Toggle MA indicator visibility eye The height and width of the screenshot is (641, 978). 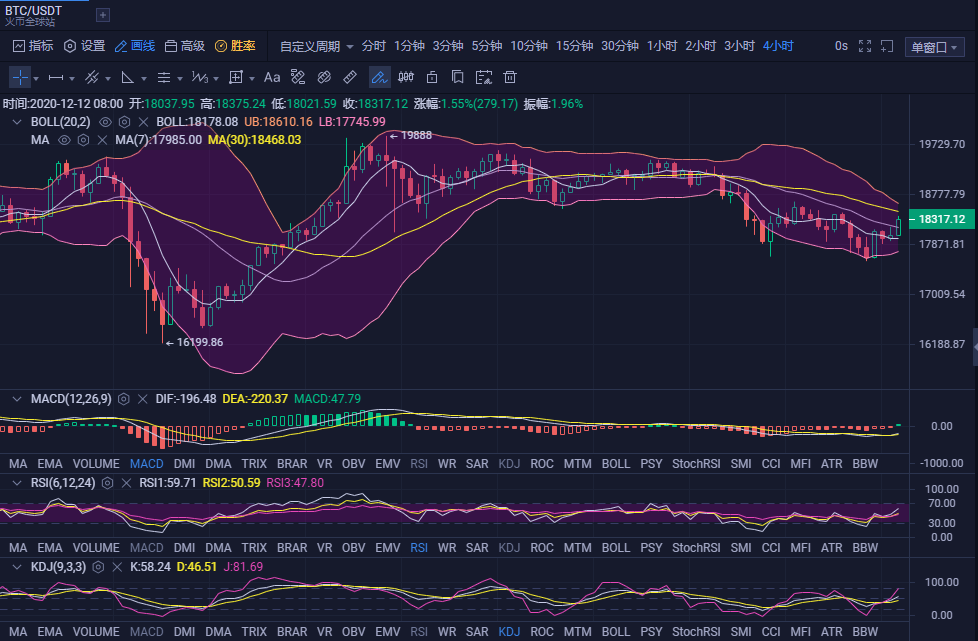(64, 140)
